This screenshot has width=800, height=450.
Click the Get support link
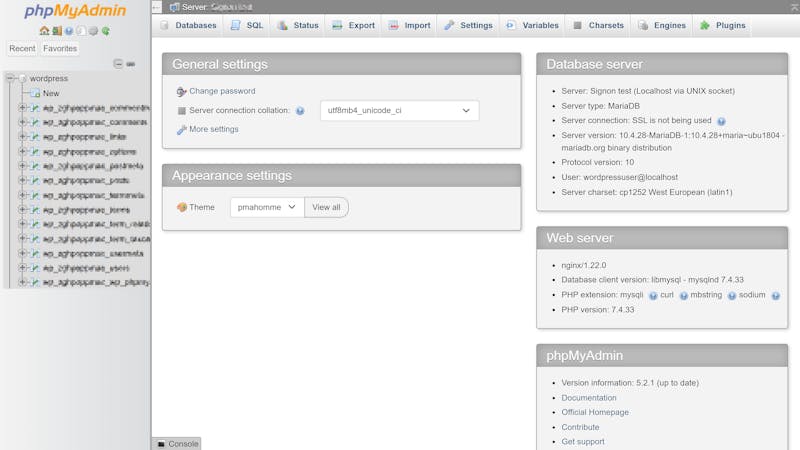(583, 441)
